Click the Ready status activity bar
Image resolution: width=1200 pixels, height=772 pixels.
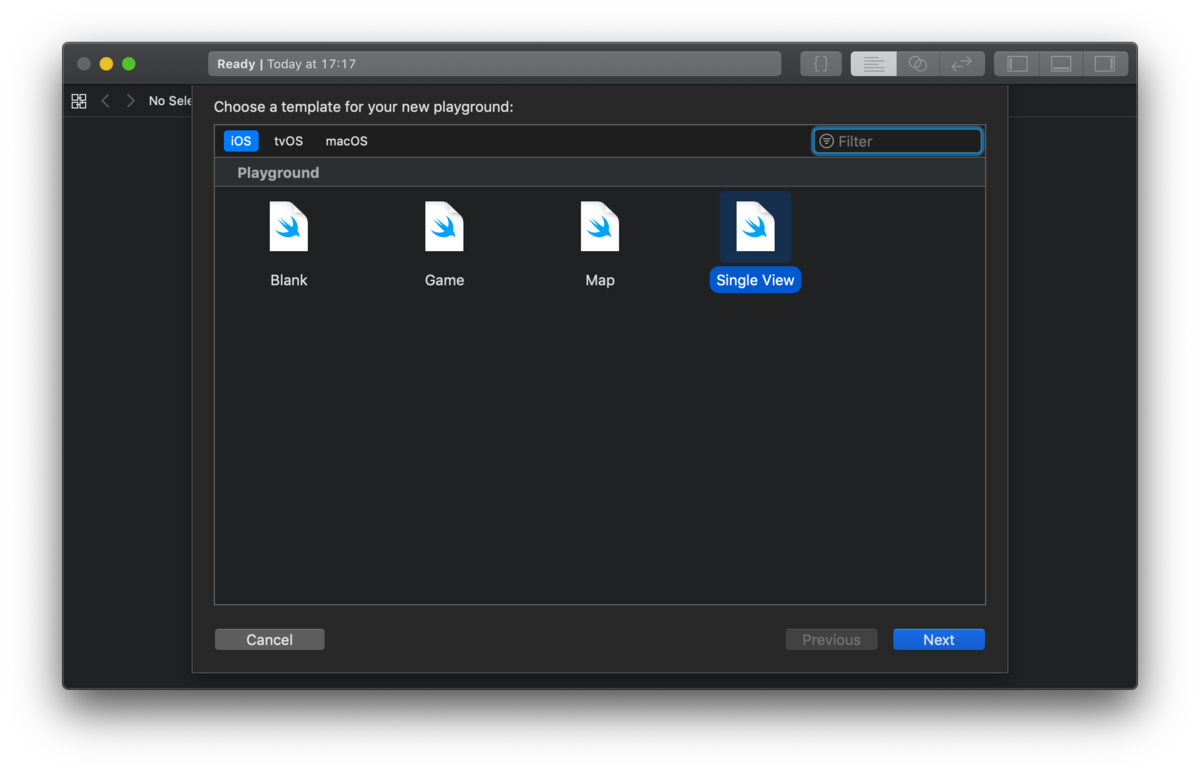[494, 64]
